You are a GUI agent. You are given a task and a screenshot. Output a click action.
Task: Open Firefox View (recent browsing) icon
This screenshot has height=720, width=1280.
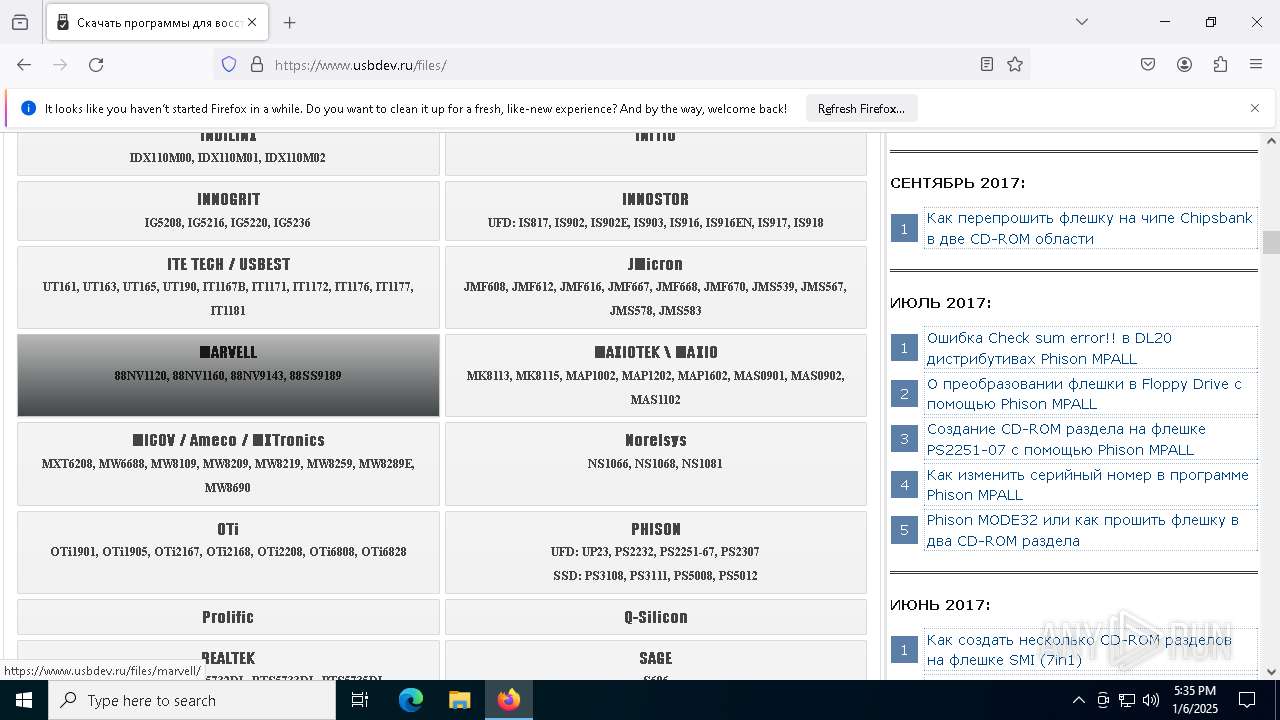[20, 22]
